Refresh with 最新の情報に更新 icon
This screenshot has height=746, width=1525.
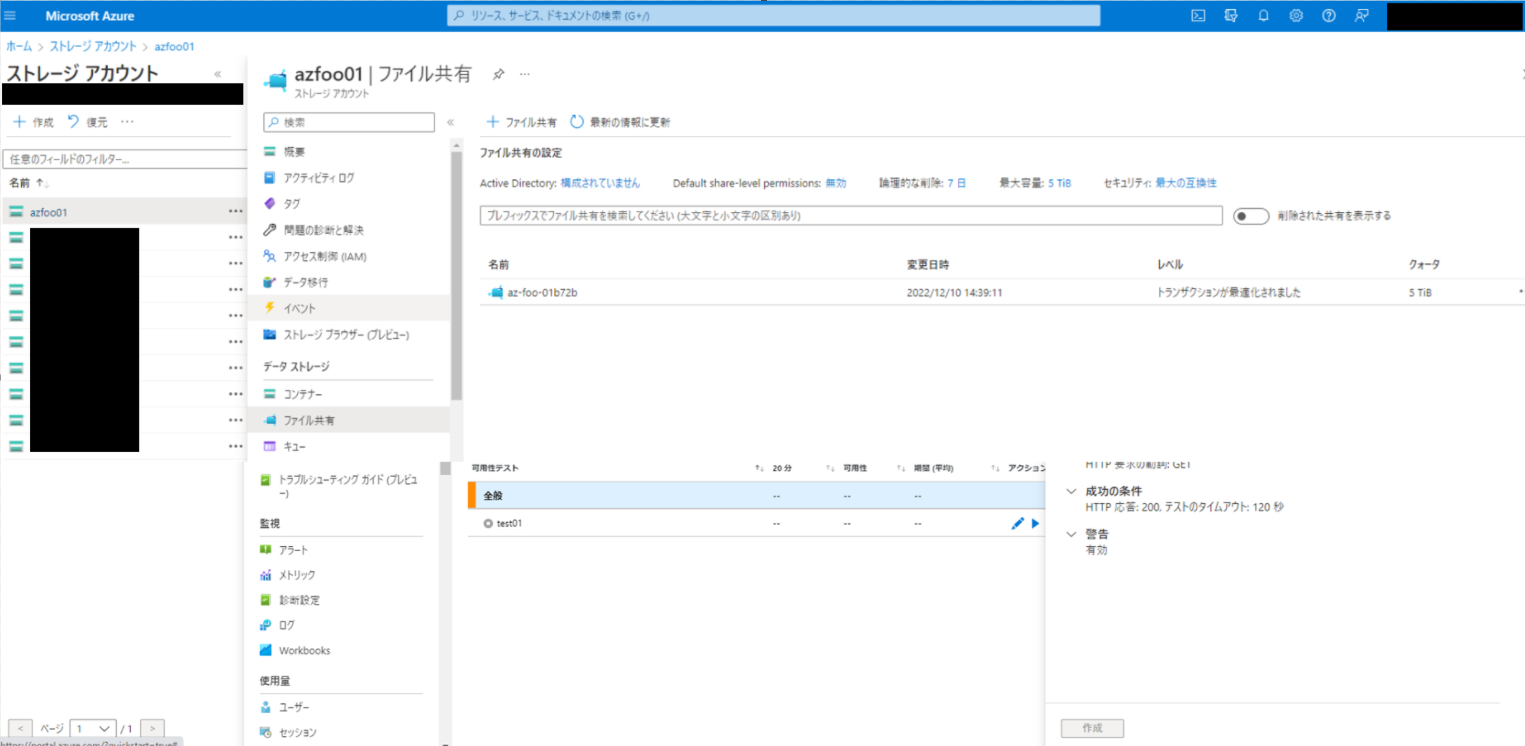tap(575, 122)
